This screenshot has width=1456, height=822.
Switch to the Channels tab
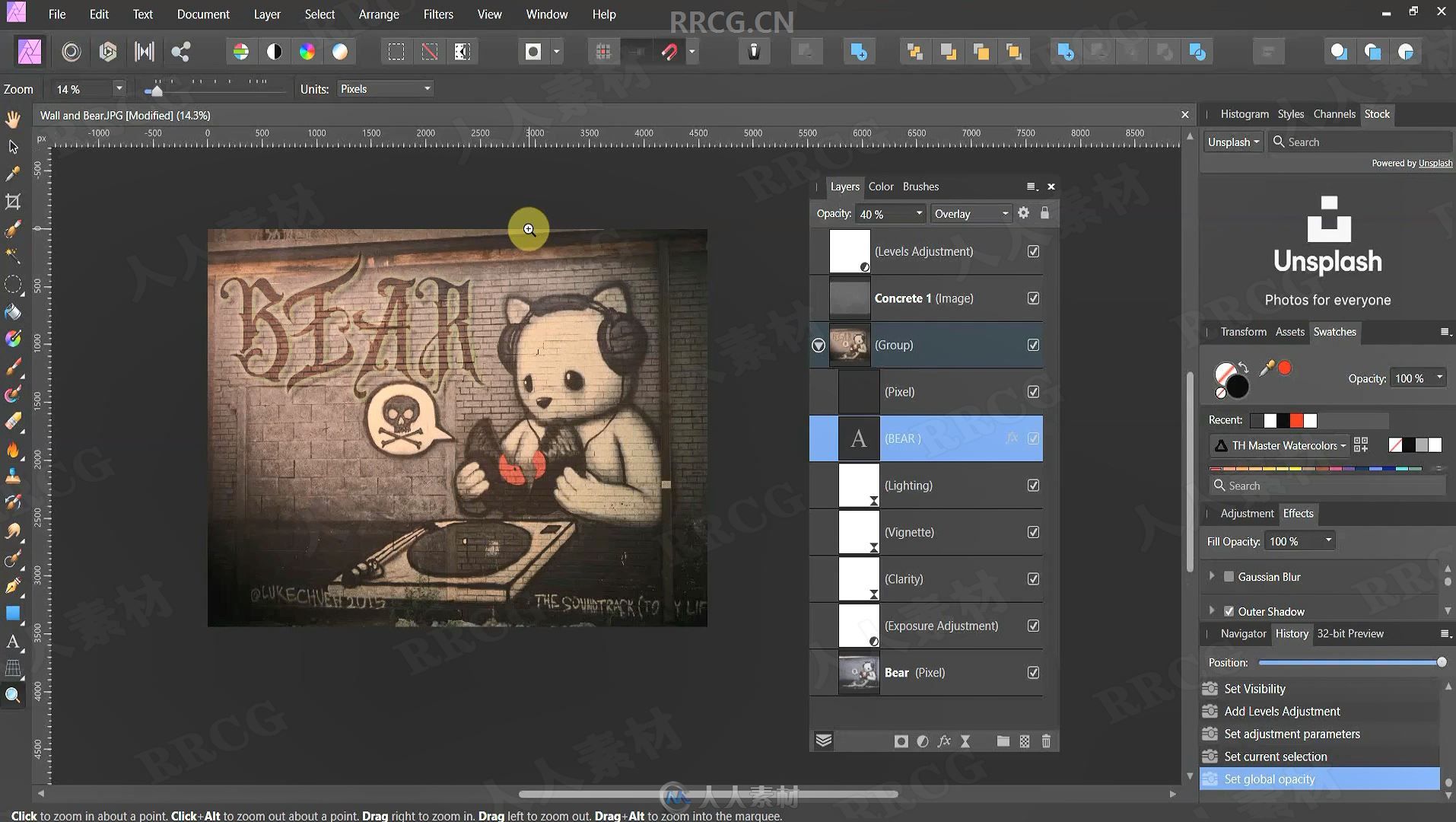coord(1334,114)
